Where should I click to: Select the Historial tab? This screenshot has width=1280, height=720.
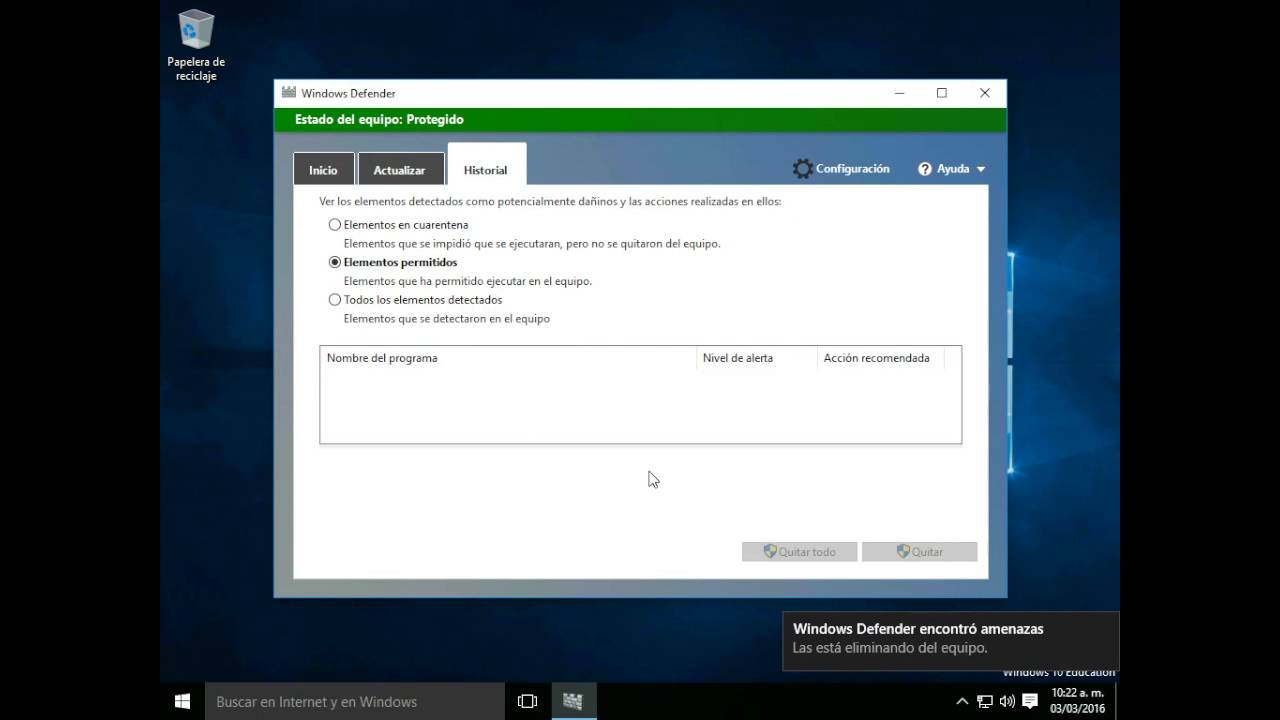[x=486, y=166]
